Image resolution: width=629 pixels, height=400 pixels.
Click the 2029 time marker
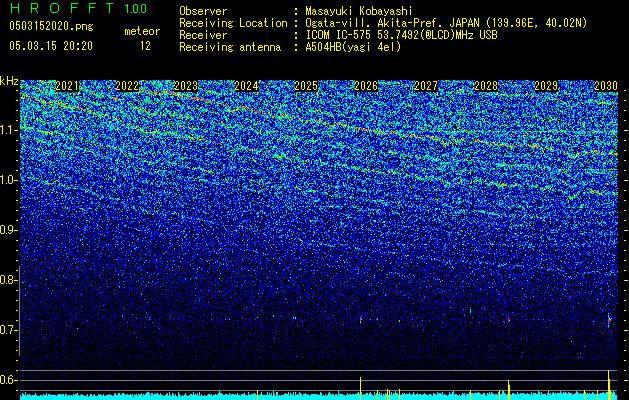point(546,85)
